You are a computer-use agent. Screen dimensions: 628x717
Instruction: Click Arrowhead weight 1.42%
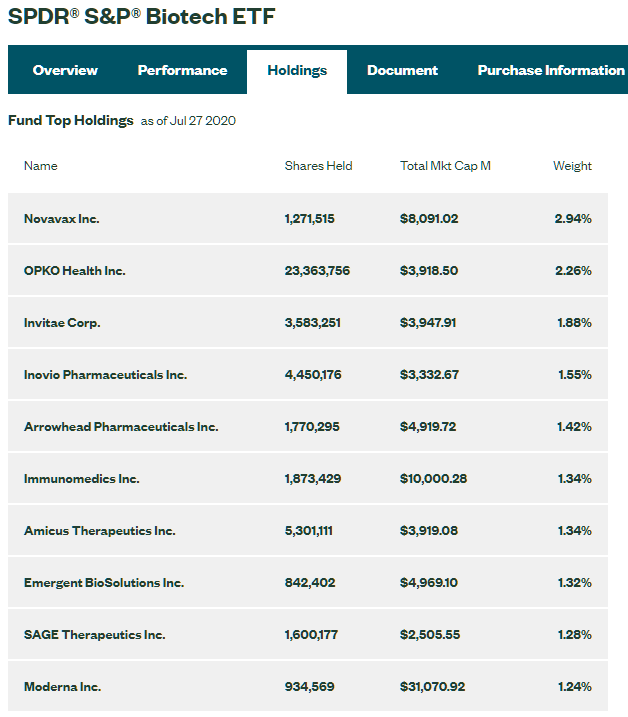(x=574, y=427)
